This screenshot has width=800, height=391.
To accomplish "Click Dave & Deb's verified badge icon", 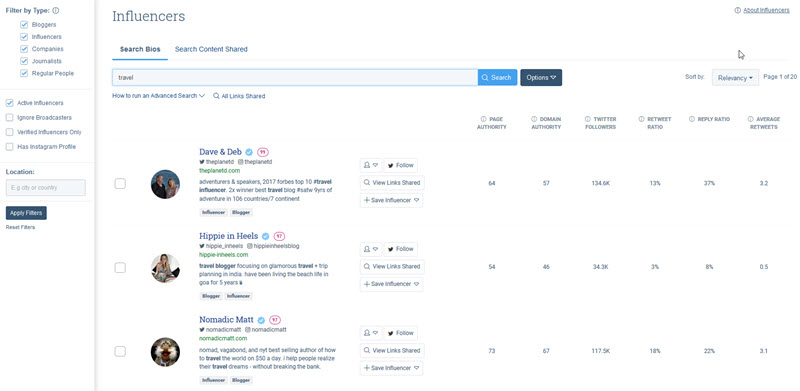I will 249,152.
